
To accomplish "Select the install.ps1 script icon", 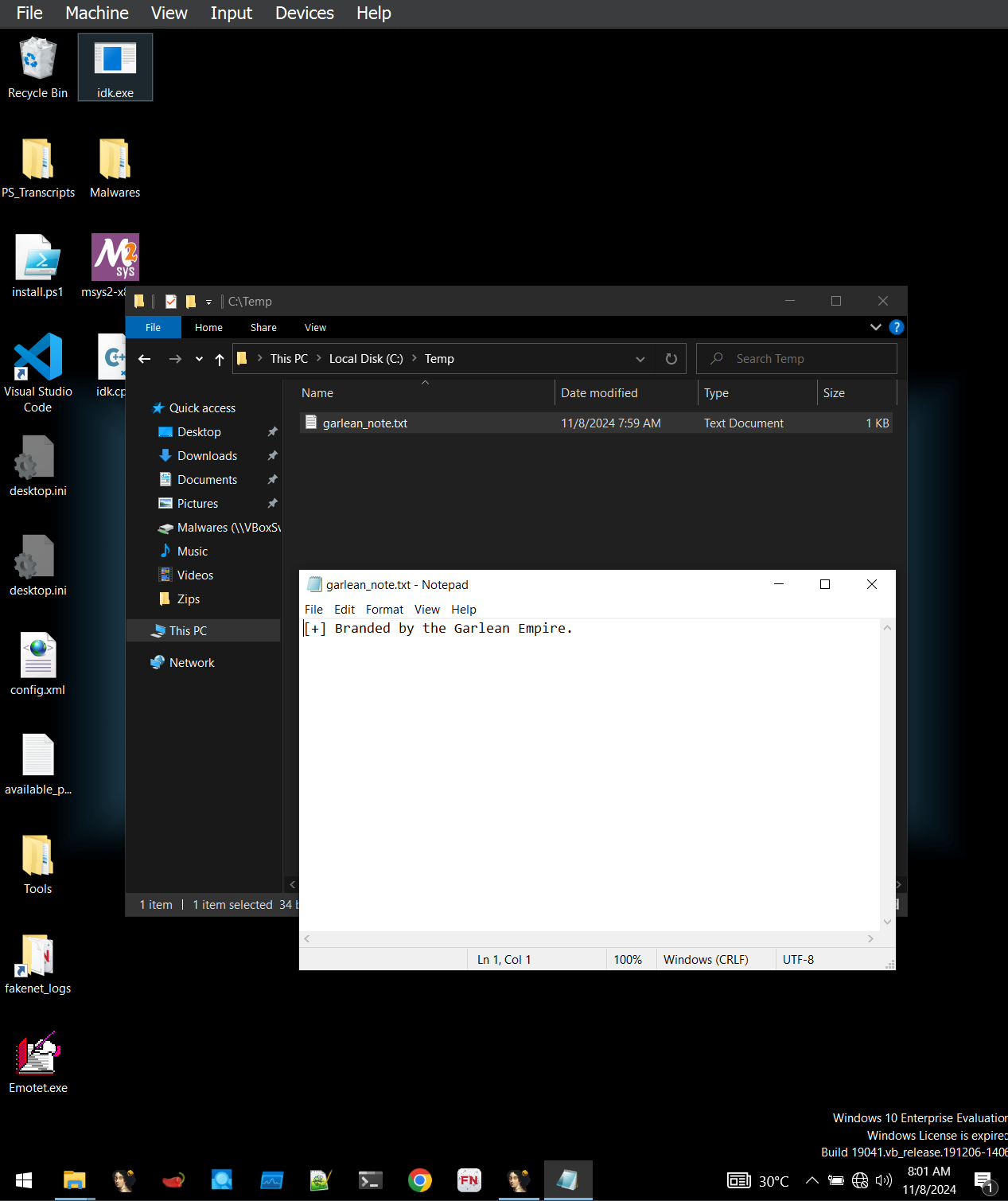I will pos(37,267).
